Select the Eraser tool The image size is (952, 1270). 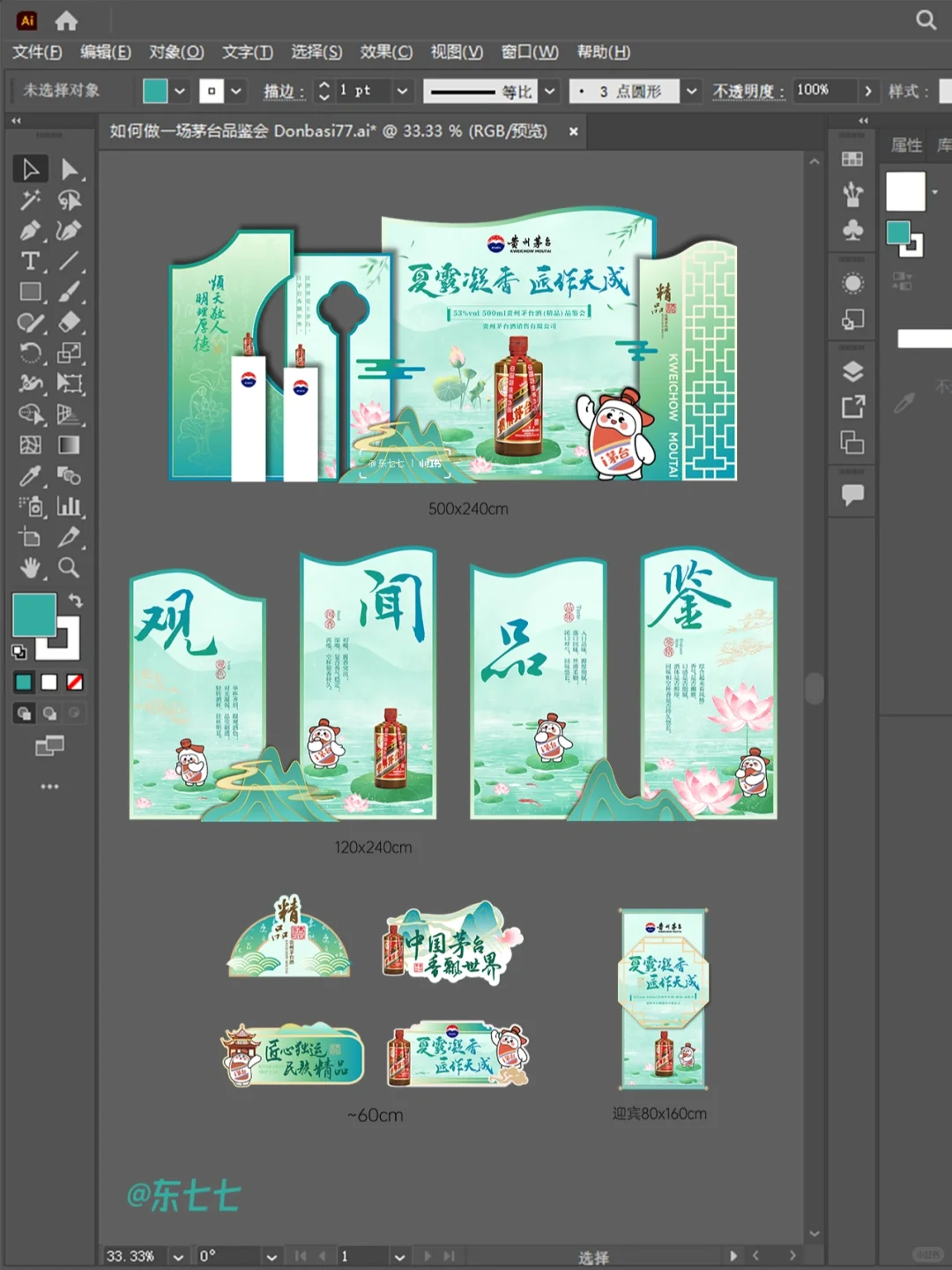69,323
